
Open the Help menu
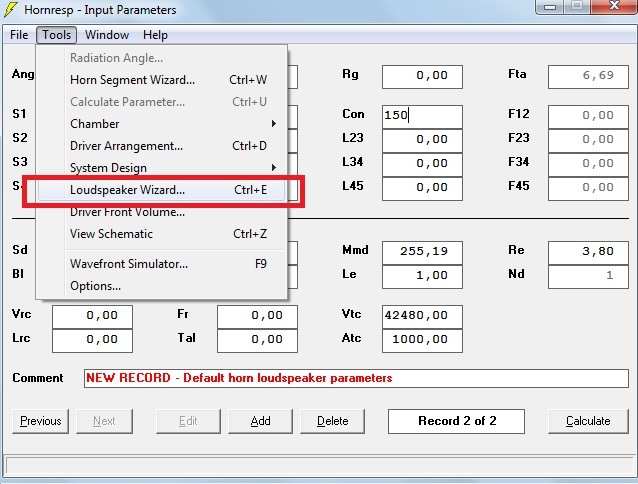point(155,35)
